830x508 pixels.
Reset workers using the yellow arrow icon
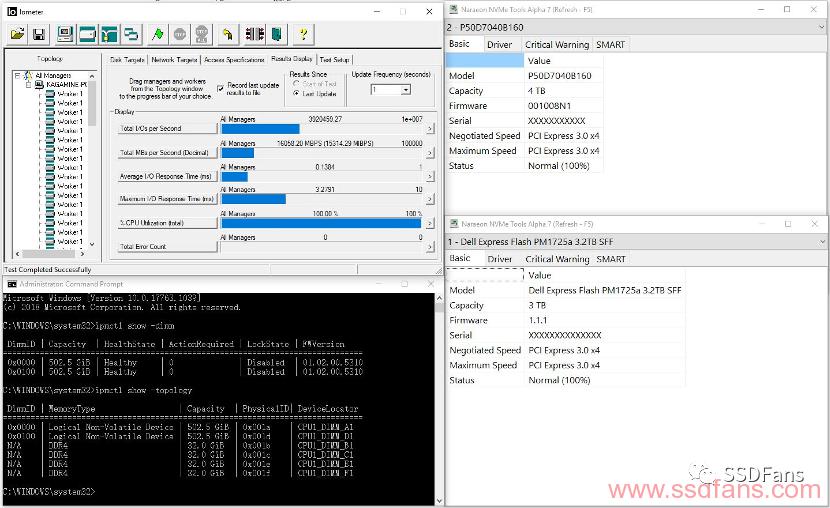pyautogui.click(x=228, y=34)
